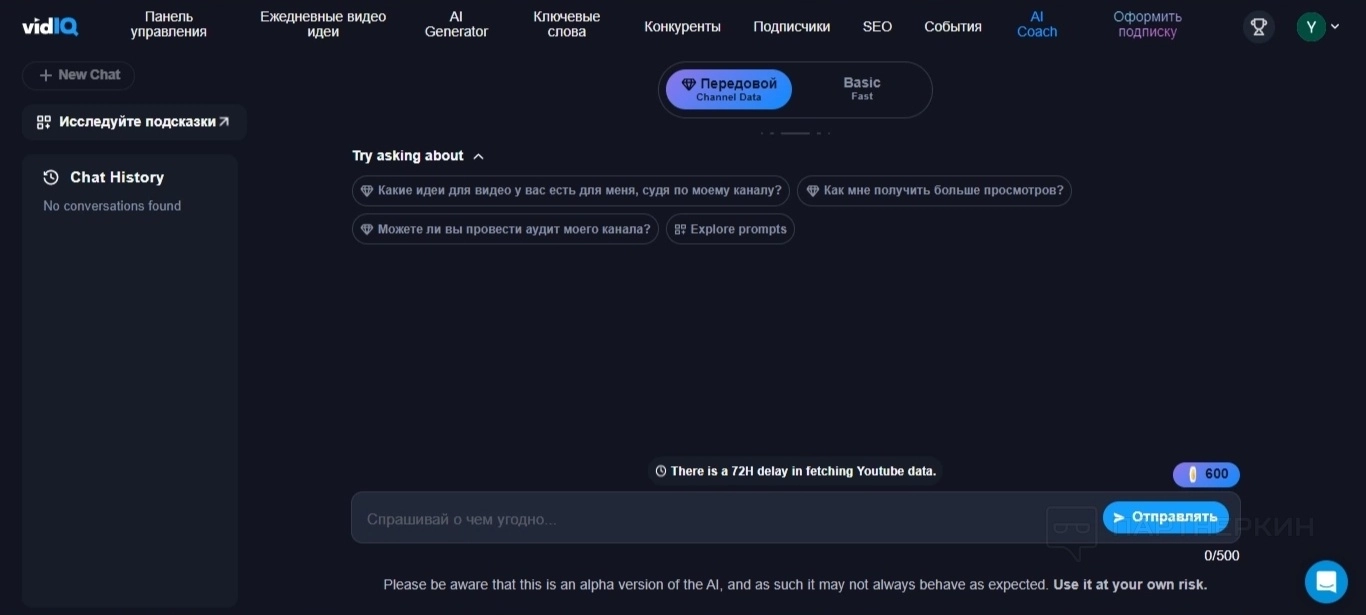Focus the Спрашивай о чем угодно input
Image resolution: width=1366 pixels, height=615 pixels.
[x=720, y=518]
